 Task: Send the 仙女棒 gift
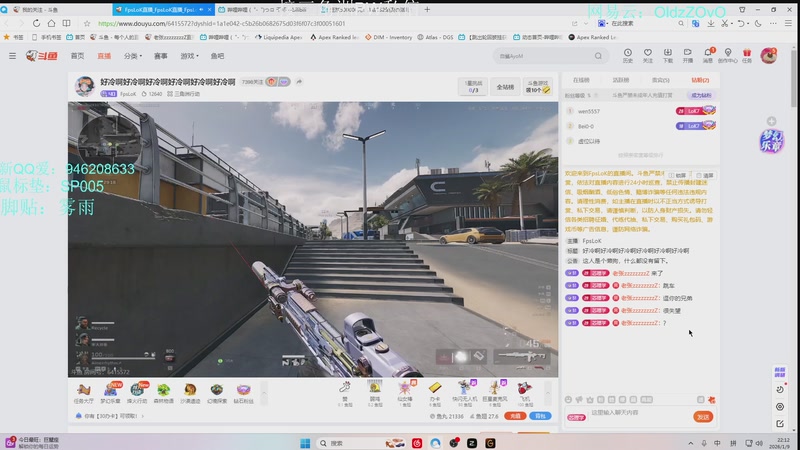(x=405, y=393)
